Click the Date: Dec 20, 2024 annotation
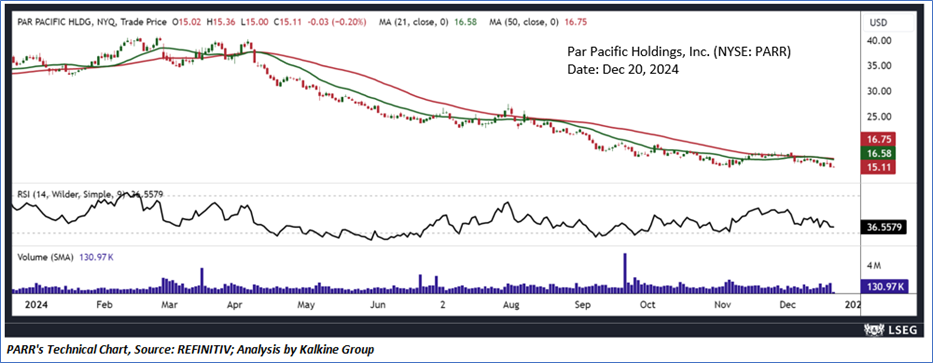The image size is (933, 363). tap(622, 69)
